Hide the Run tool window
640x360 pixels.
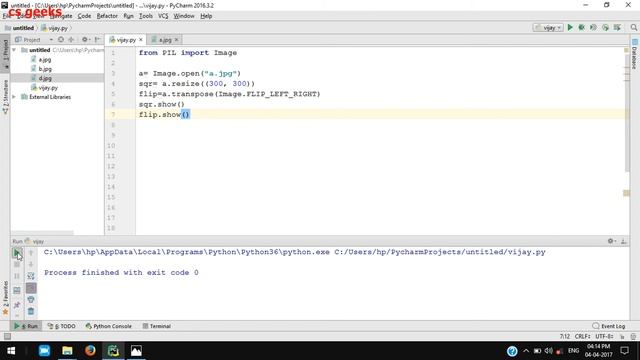pyautogui.click(x=624, y=241)
